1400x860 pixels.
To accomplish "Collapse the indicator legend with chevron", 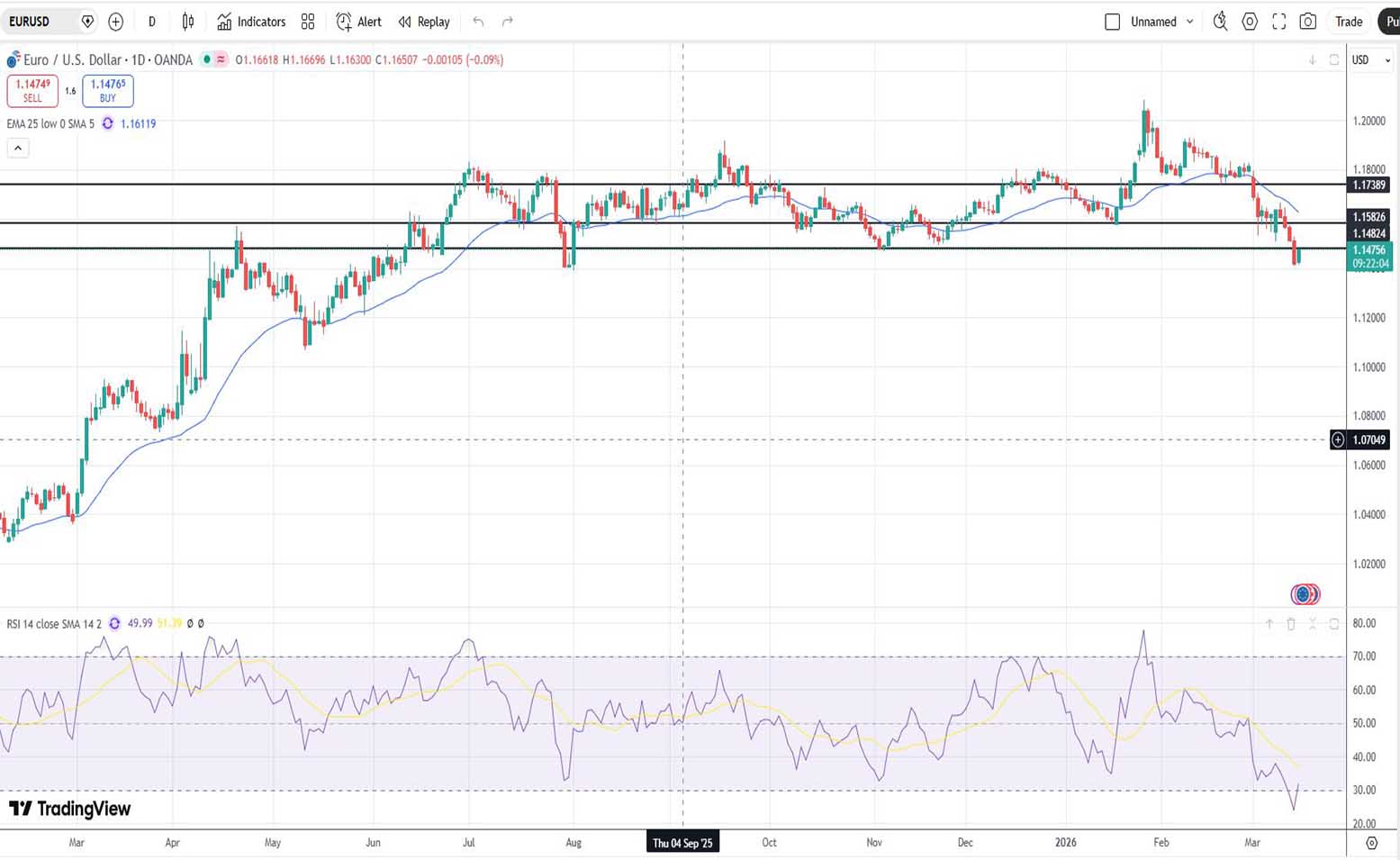I will pos(18,149).
